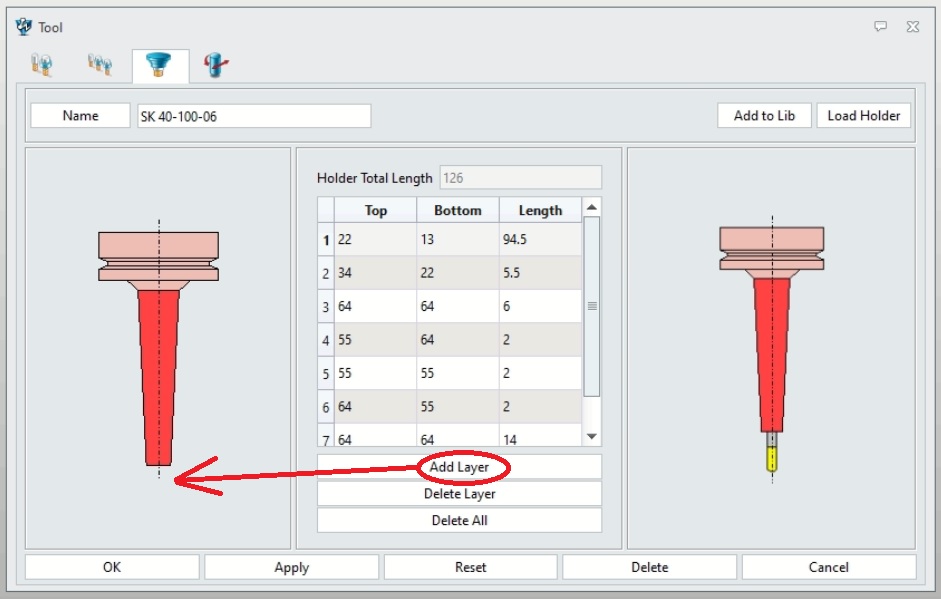This screenshot has height=599, width=941.
Task: Click the Load Holder button
Action: click(x=864, y=116)
